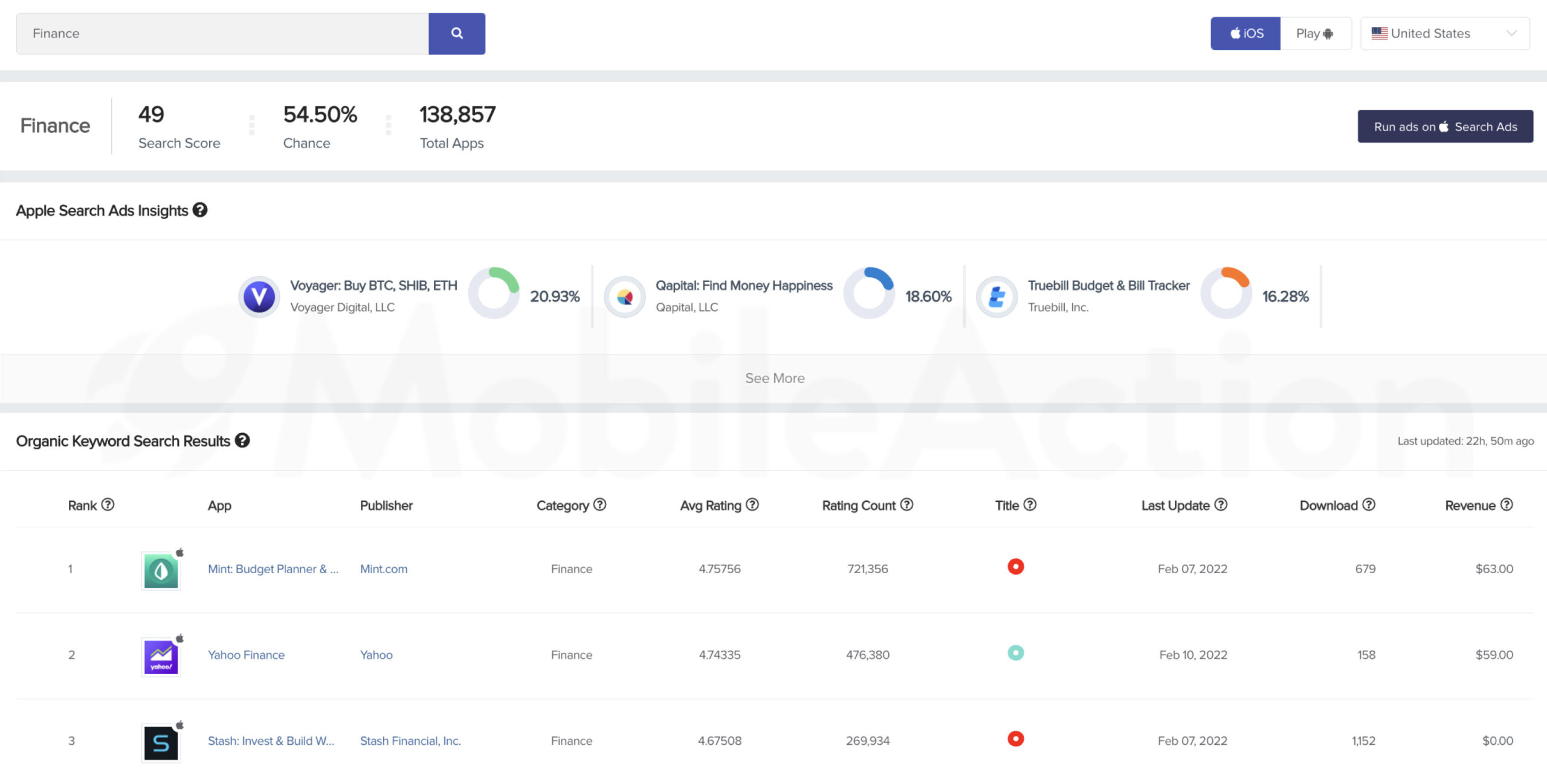1547x784 pixels.
Task: Click the red Title indicator for Mint
Action: 1016,567
